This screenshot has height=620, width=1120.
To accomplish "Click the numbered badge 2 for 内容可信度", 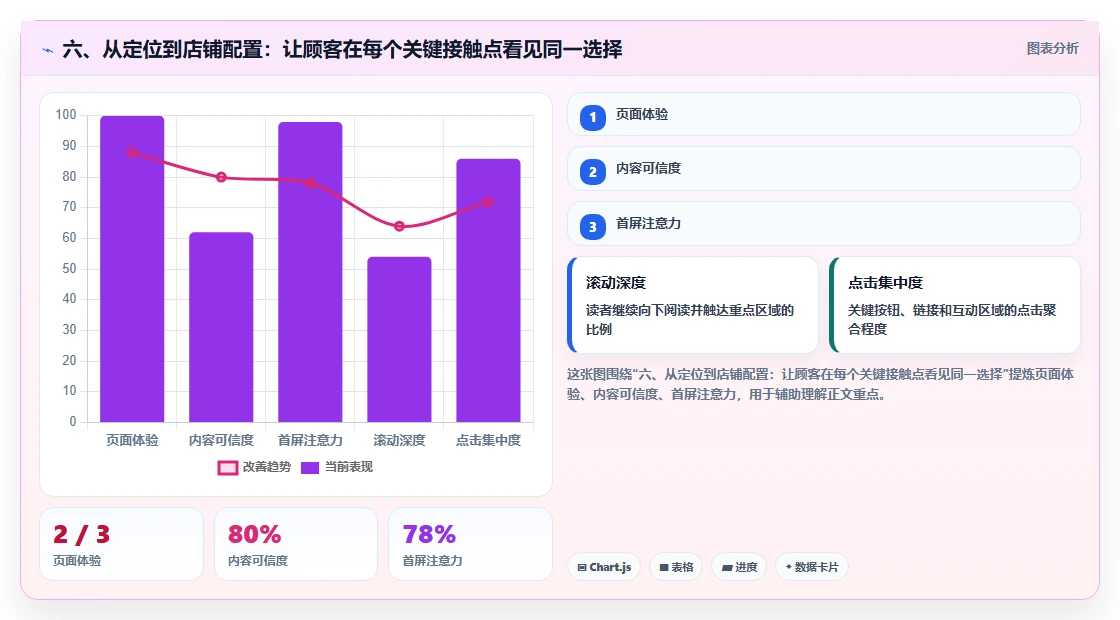I will click(x=593, y=172).
